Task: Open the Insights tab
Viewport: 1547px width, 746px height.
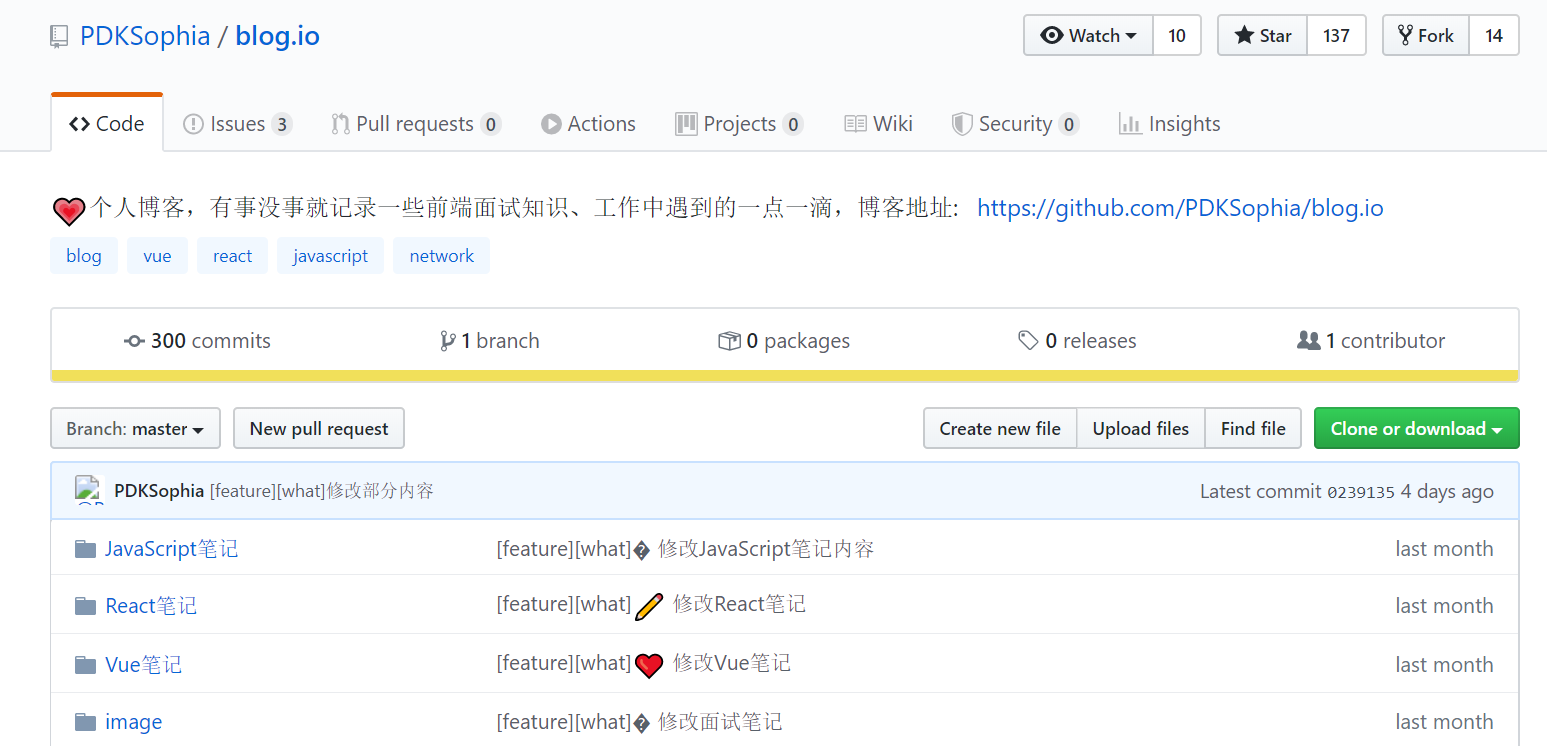Action: pyautogui.click(x=1170, y=124)
